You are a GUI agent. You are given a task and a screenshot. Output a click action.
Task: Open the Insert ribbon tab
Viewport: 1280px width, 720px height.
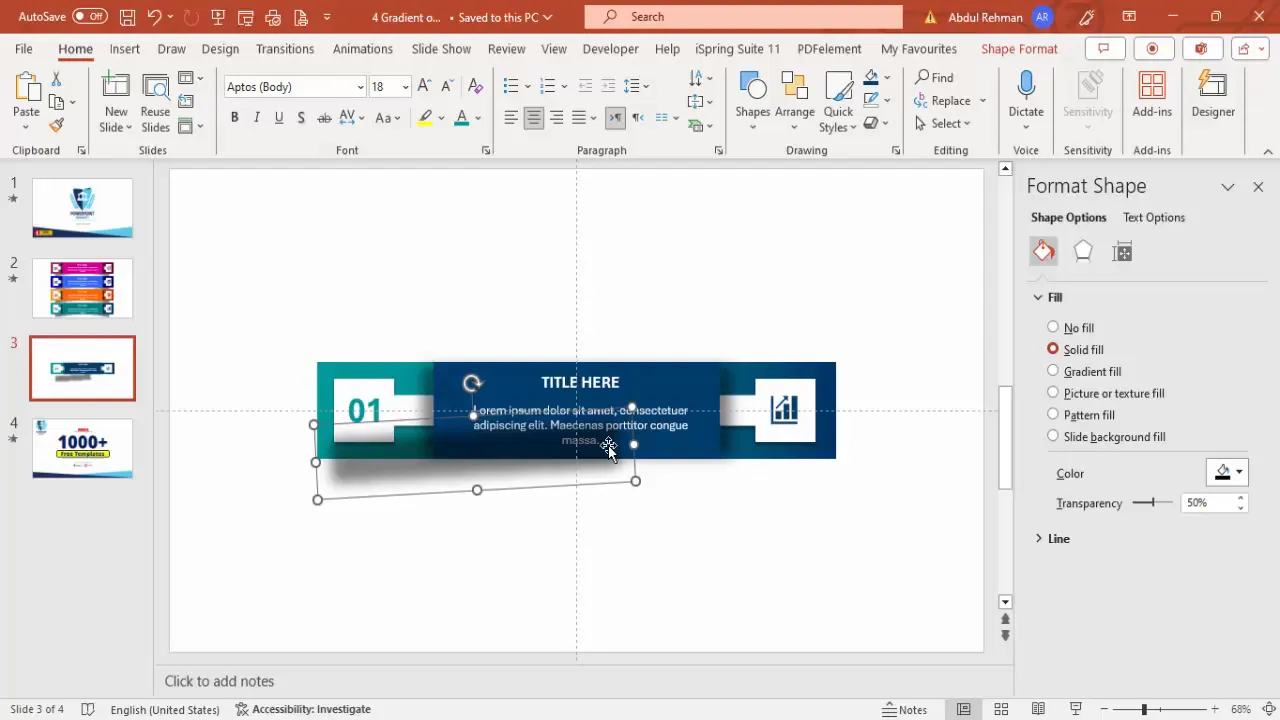tap(124, 49)
